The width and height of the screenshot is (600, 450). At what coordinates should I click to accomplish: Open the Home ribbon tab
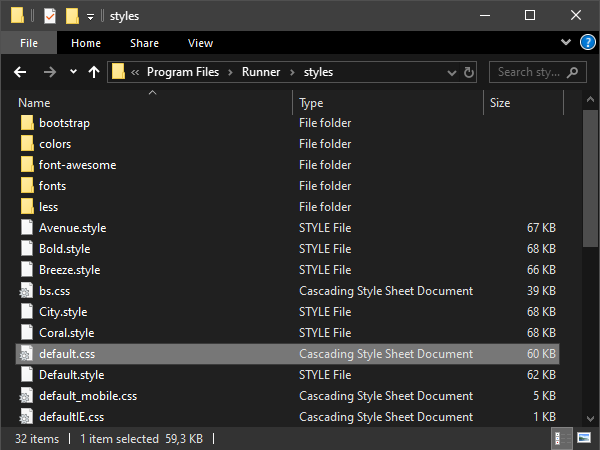point(86,43)
